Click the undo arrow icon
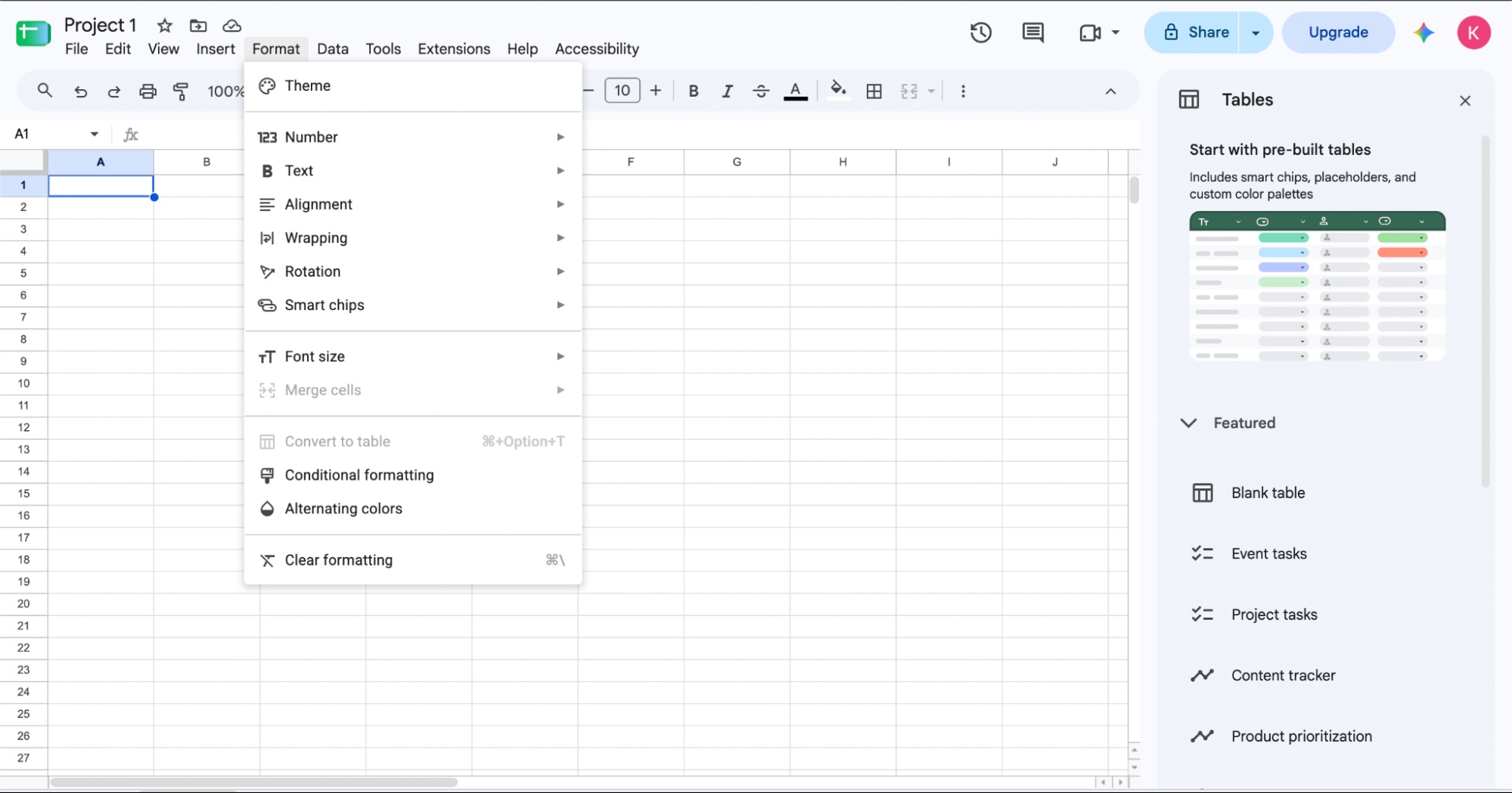The width and height of the screenshot is (1512, 793). point(80,91)
